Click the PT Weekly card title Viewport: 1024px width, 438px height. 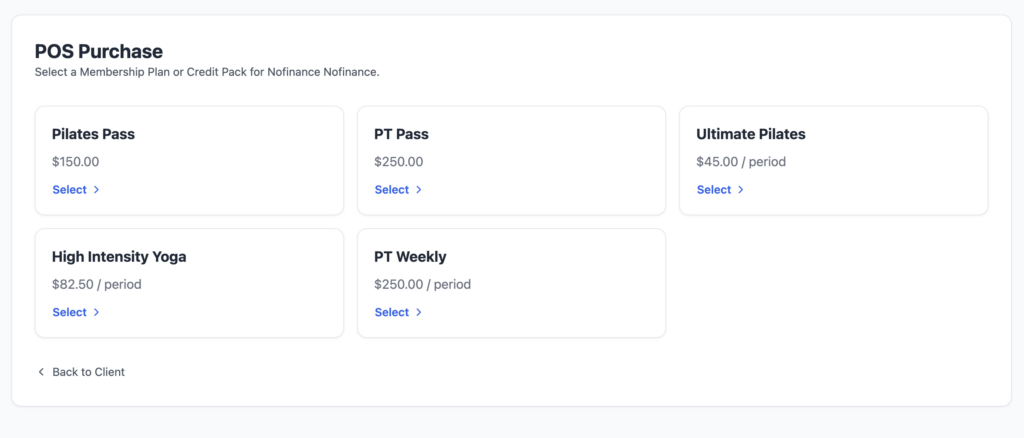tap(410, 257)
